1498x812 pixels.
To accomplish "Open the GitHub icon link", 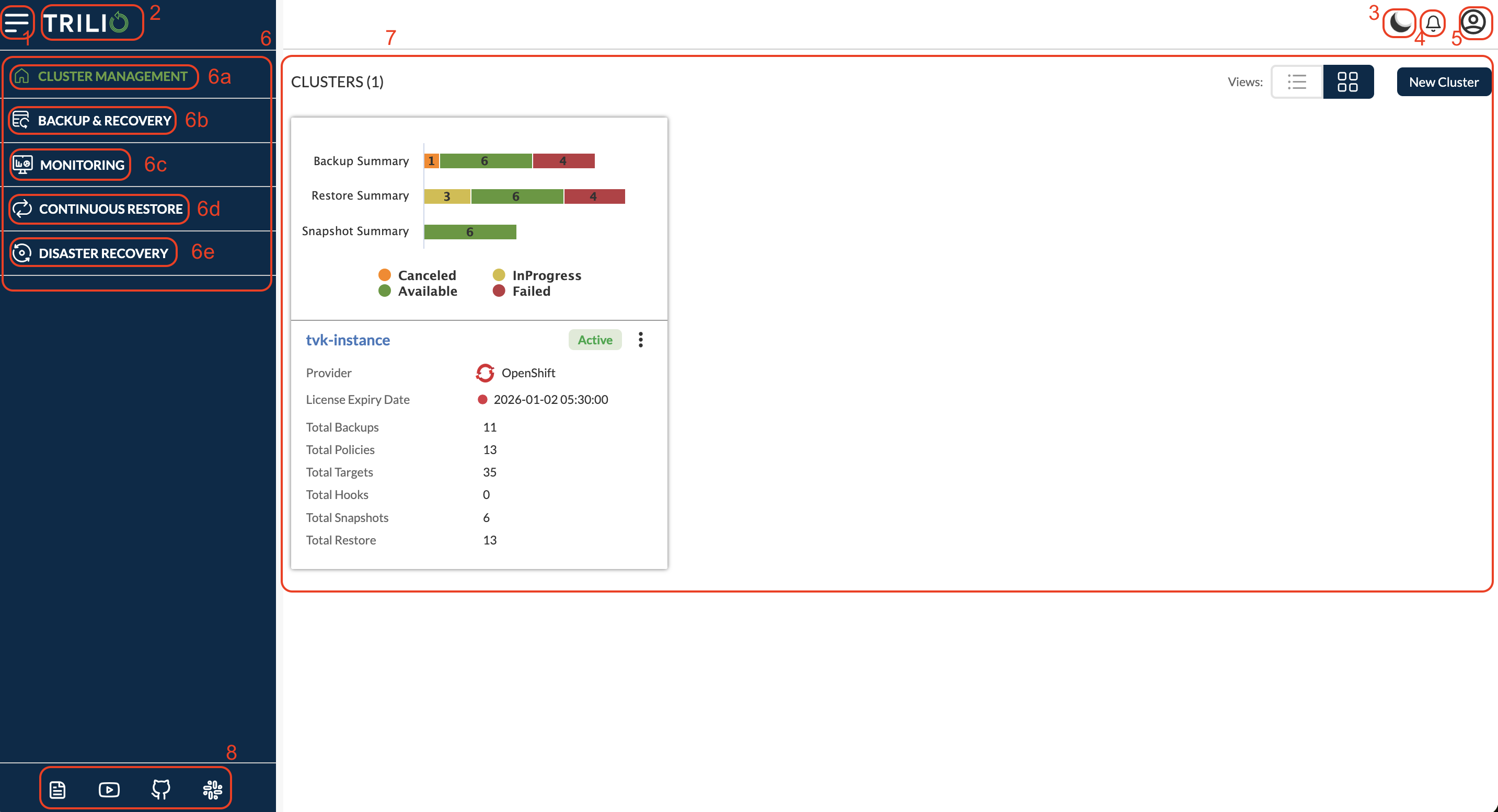I will tap(161, 790).
